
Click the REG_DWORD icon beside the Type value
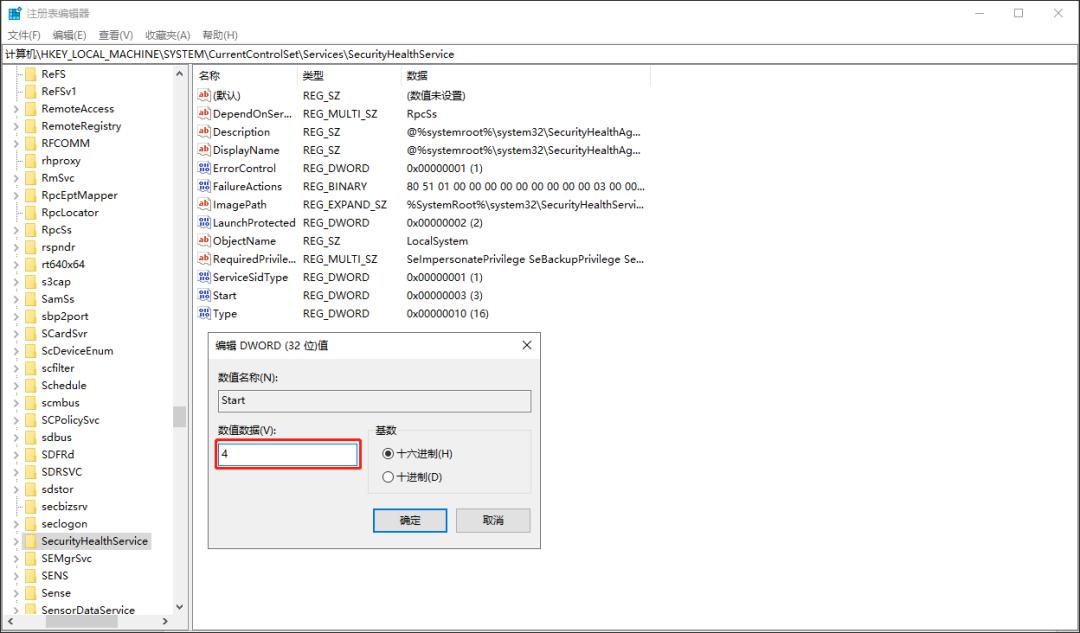click(204, 313)
